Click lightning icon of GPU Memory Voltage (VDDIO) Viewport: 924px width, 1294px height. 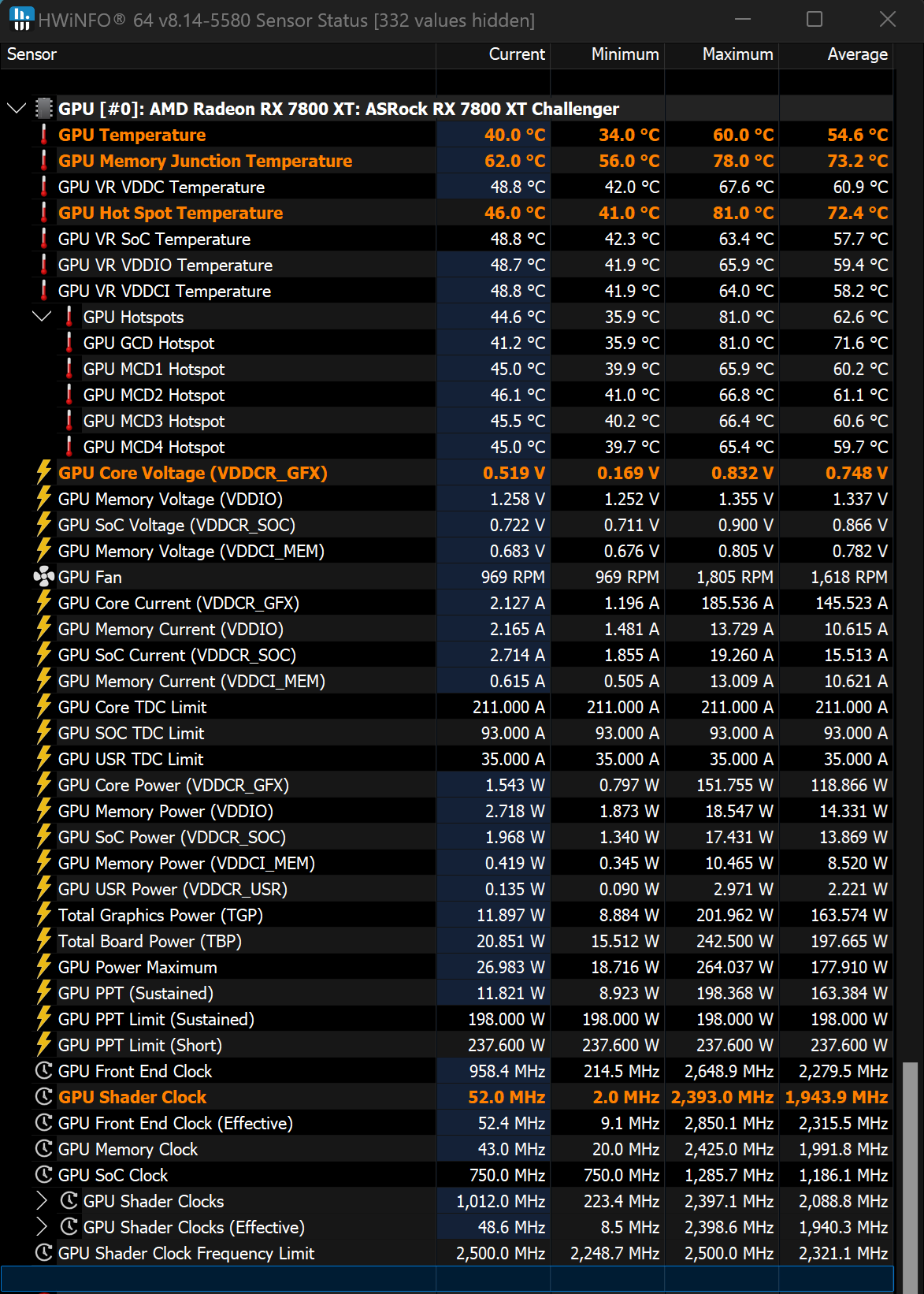click(44, 498)
